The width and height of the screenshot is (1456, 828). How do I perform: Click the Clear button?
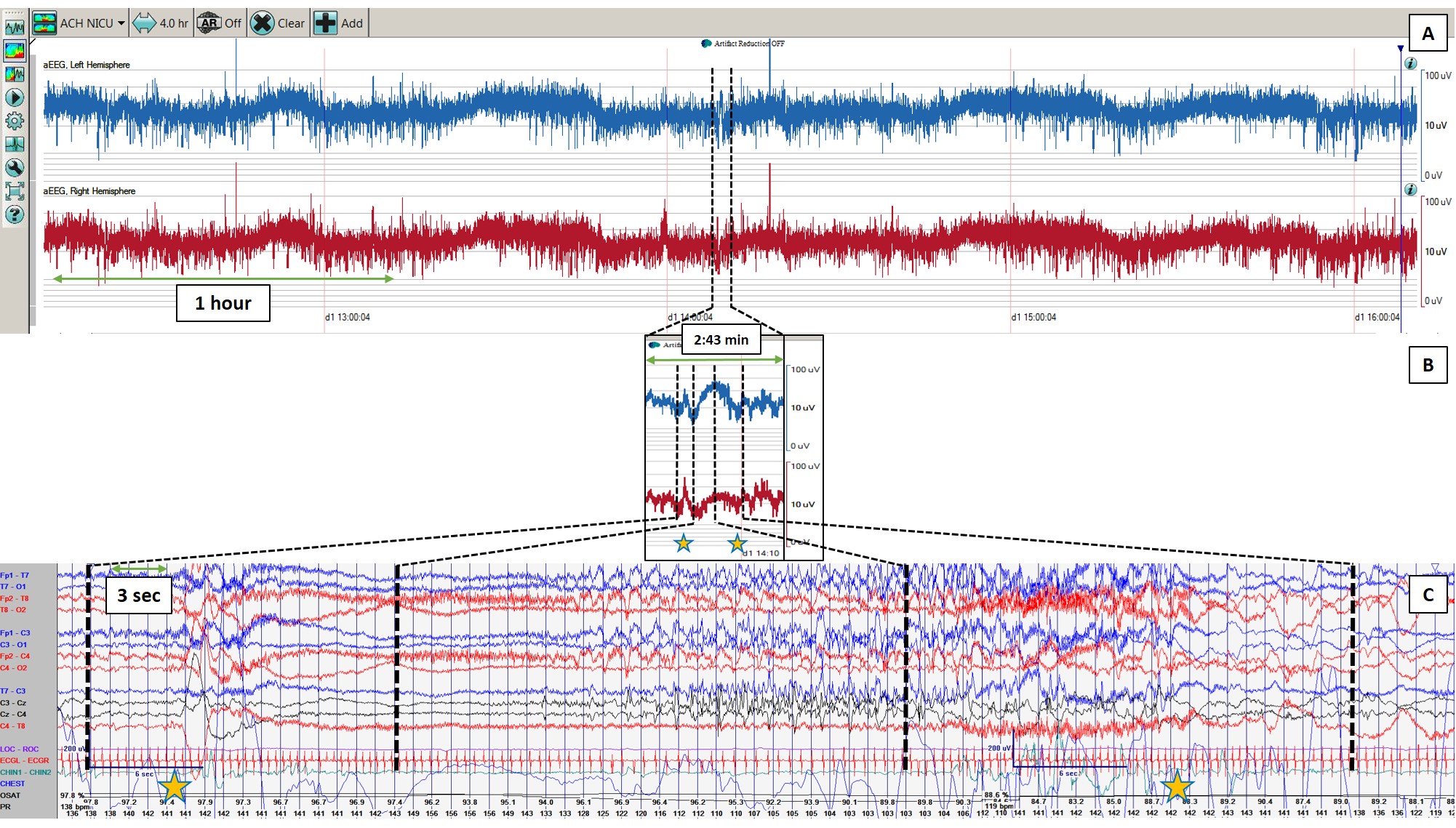[278, 23]
